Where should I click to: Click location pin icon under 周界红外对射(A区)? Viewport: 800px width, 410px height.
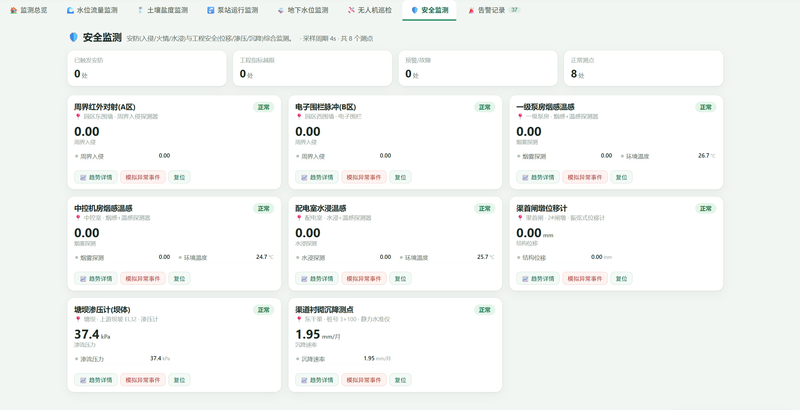tap(78, 116)
